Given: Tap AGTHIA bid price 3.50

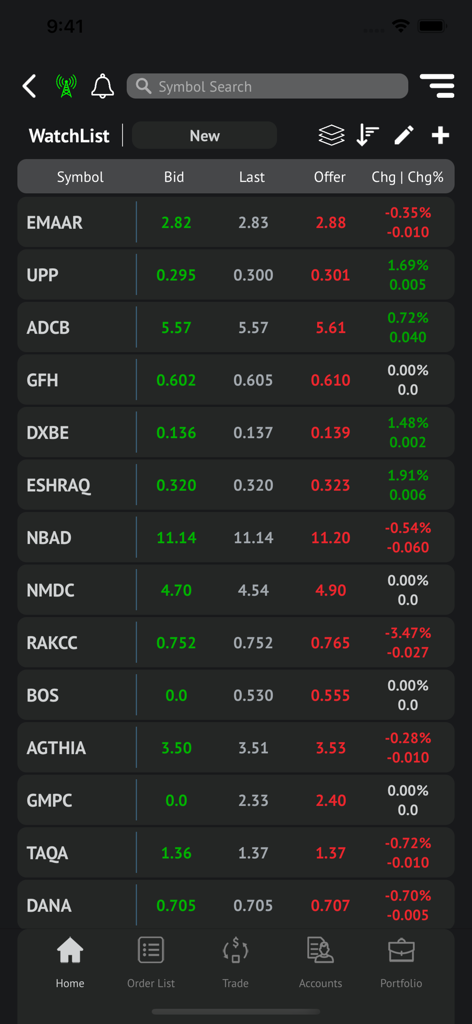Looking at the screenshot, I should click(x=176, y=748).
